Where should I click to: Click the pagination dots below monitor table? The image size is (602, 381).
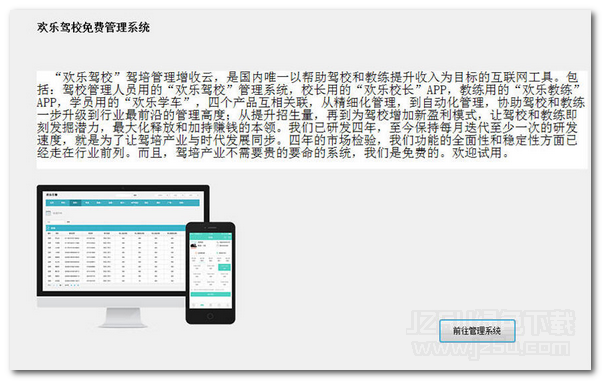point(64,285)
